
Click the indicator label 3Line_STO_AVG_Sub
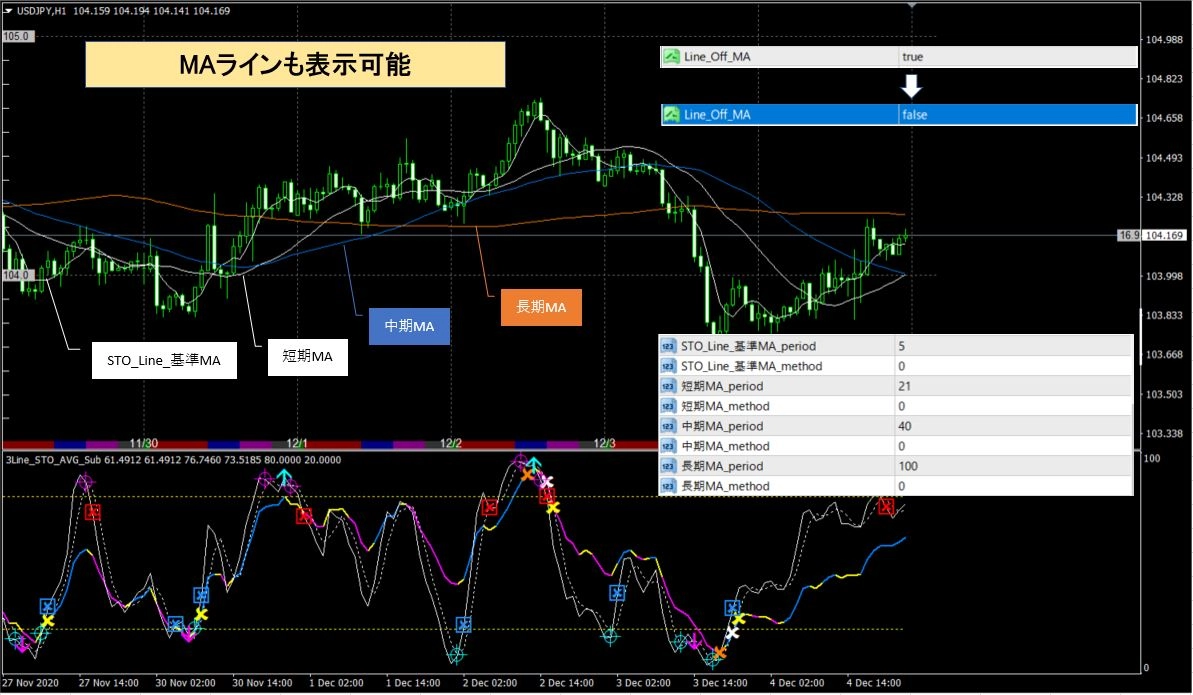(53, 460)
